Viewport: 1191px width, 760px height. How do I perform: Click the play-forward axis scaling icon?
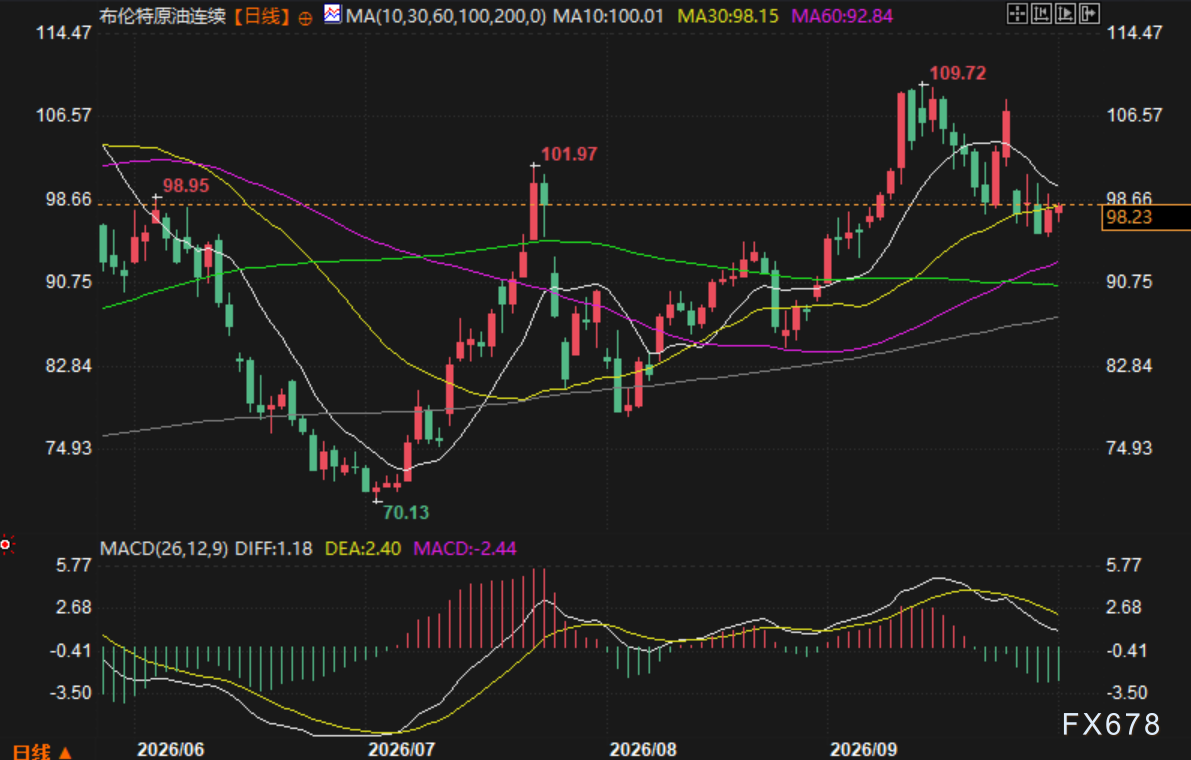tap(1065, 14)
